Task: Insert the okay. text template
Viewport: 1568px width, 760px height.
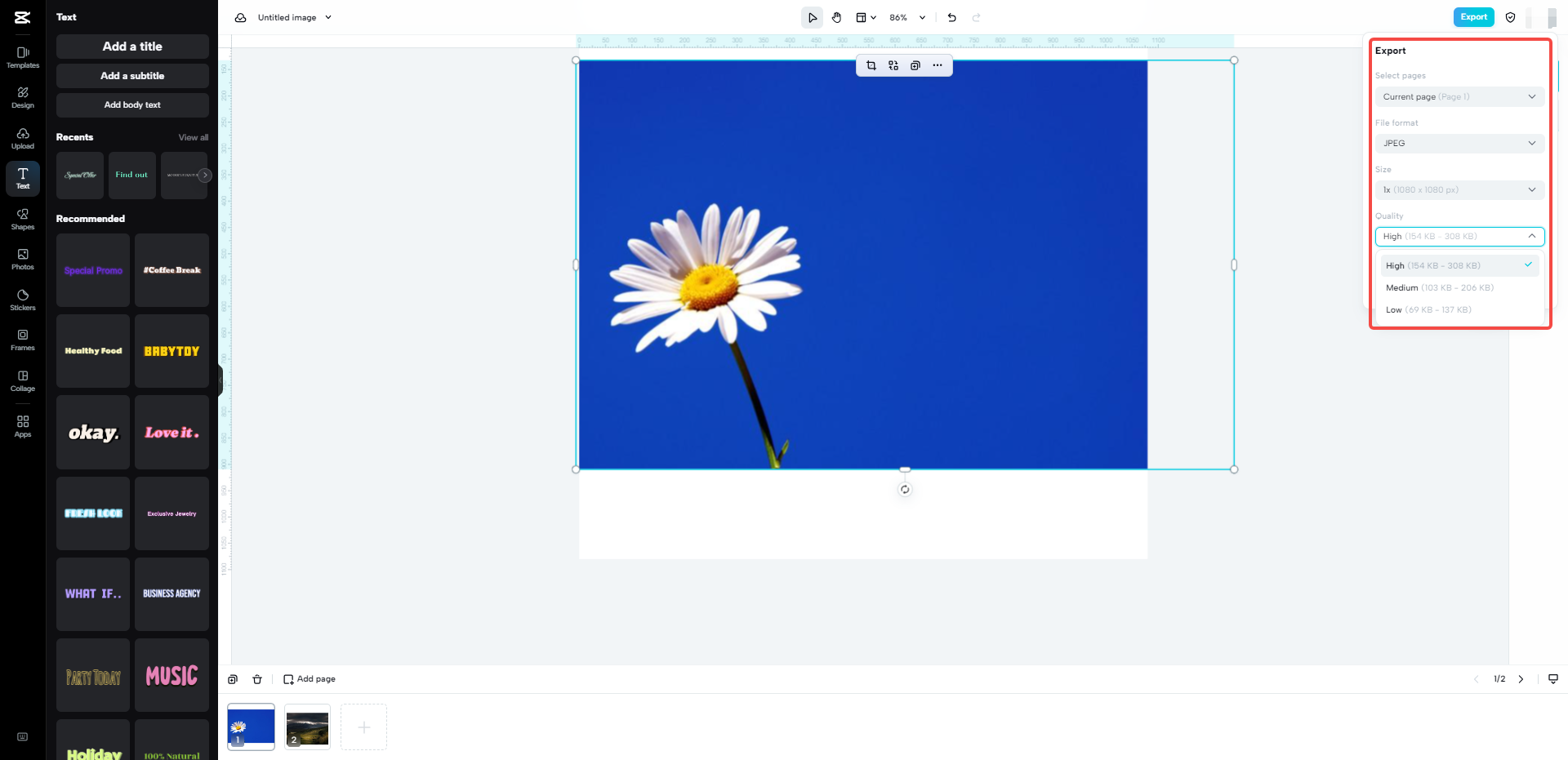Action: [x=93, y=432]
